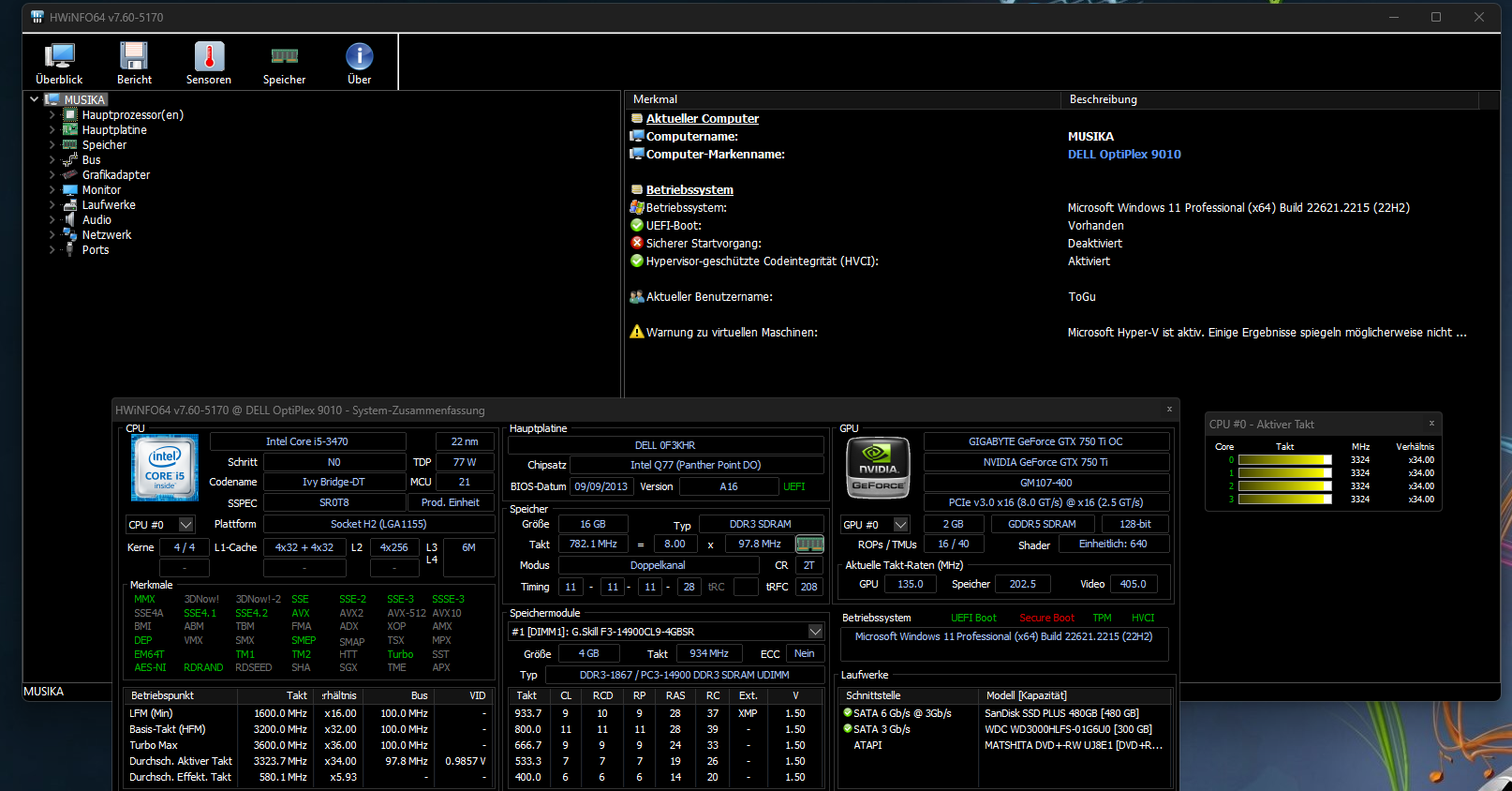Open the Überblick summary toolbar icon

pos(59,63)
